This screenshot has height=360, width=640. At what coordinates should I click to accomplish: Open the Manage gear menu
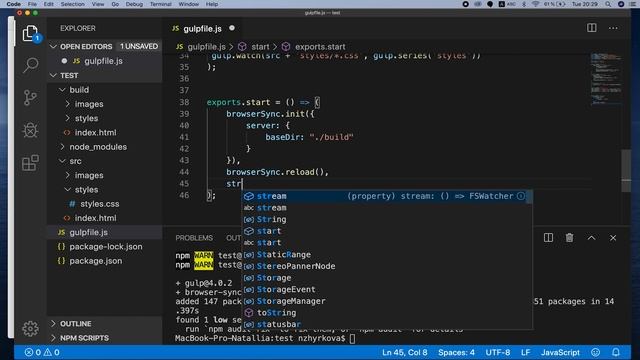(30, 329)
